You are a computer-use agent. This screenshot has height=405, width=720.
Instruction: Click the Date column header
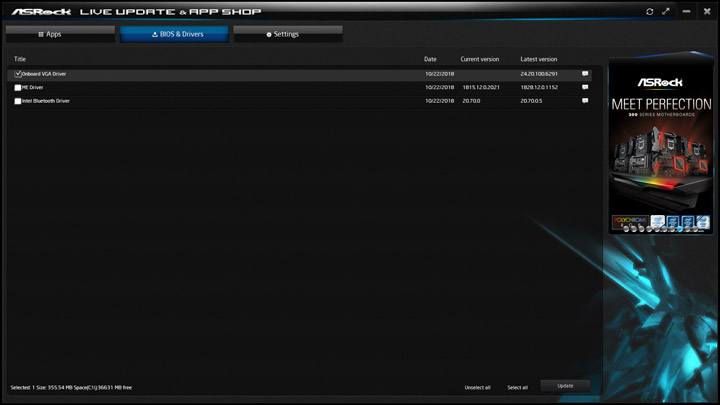click(x=430, y=59)
